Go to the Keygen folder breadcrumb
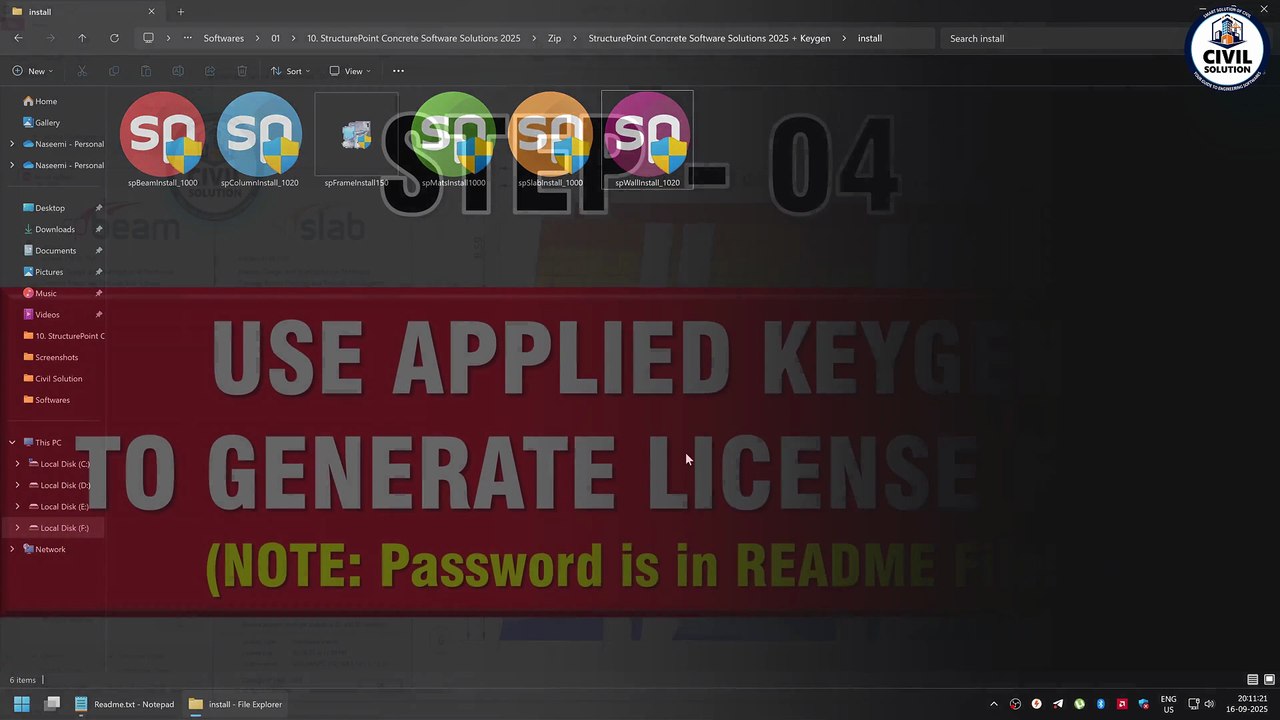The width and height of the screenshot is (1280, 720). pyautogui.click(x=709, y=38)
